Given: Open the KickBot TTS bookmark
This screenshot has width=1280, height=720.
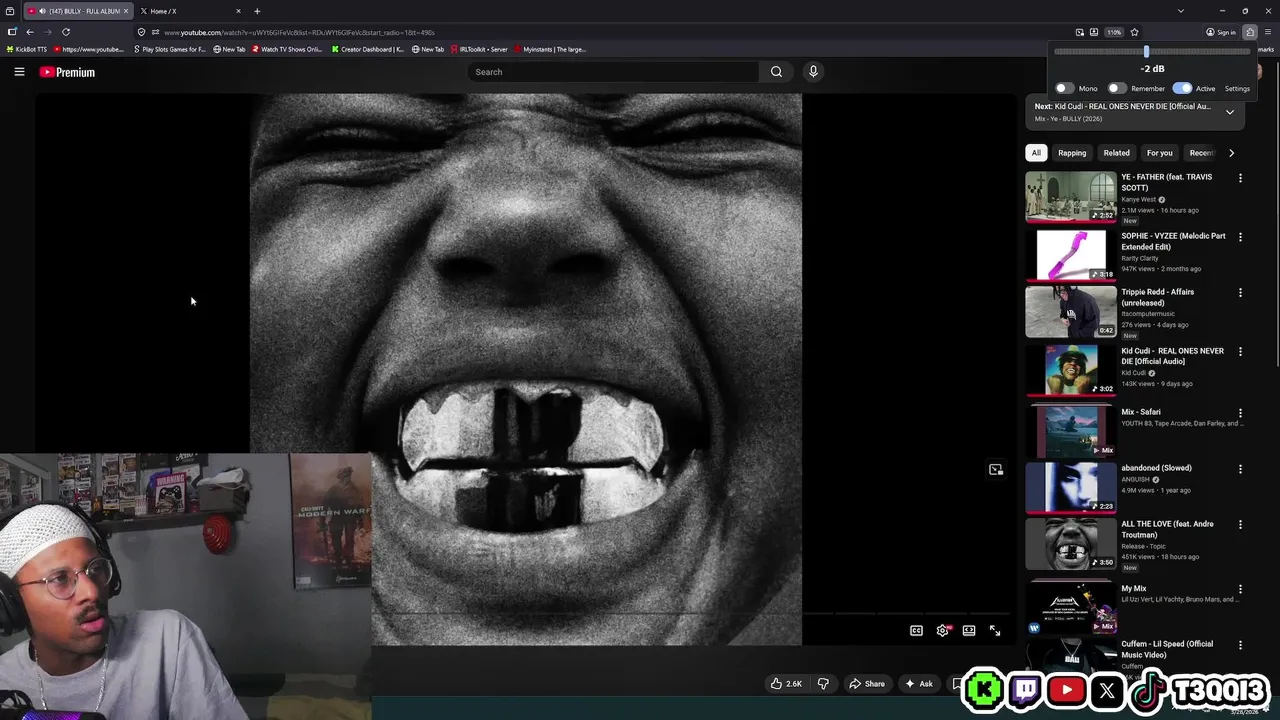Looking at the screenshot, I should coord(27,49).
